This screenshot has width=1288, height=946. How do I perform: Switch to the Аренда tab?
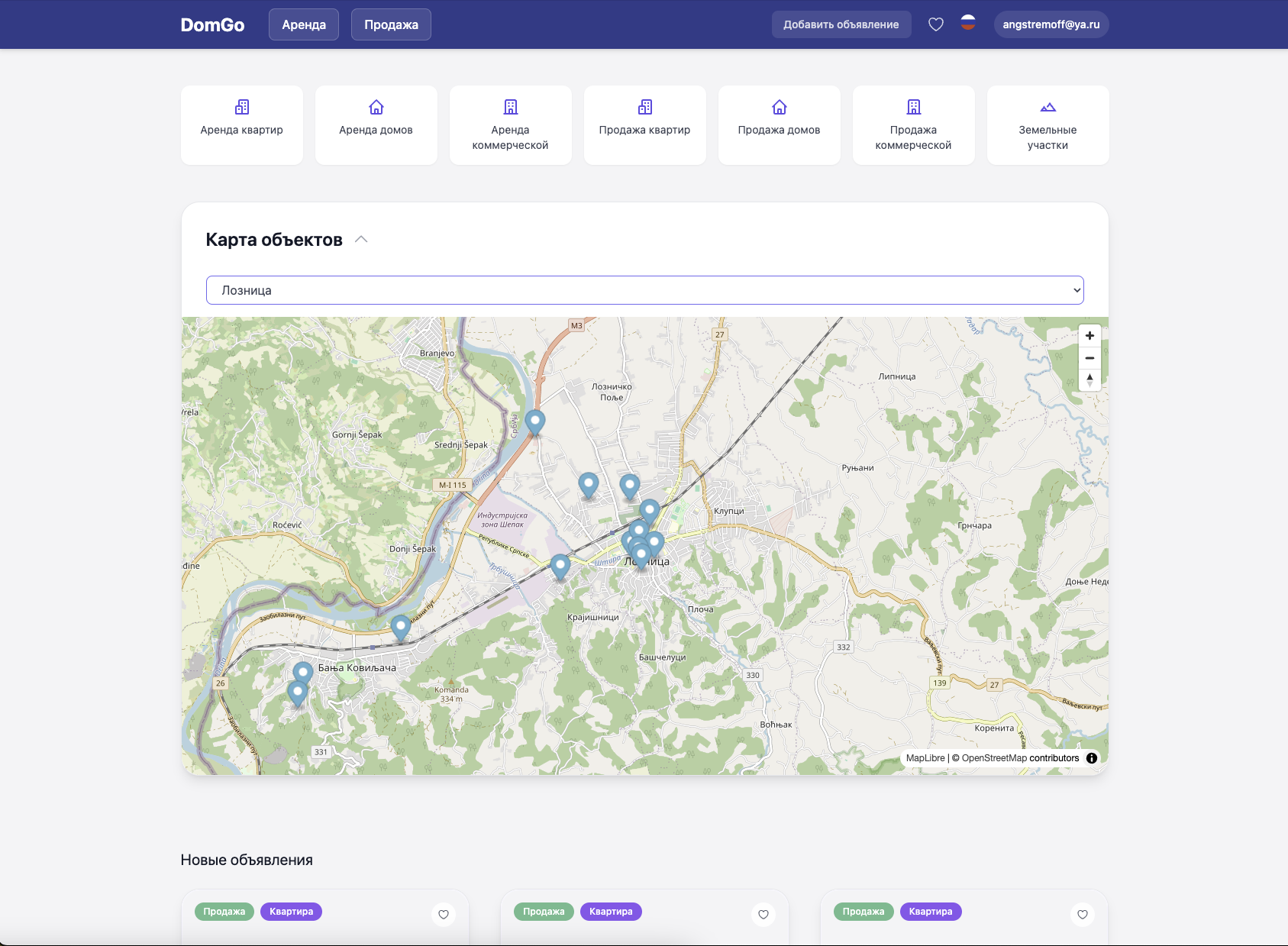(x=304, y=24)
